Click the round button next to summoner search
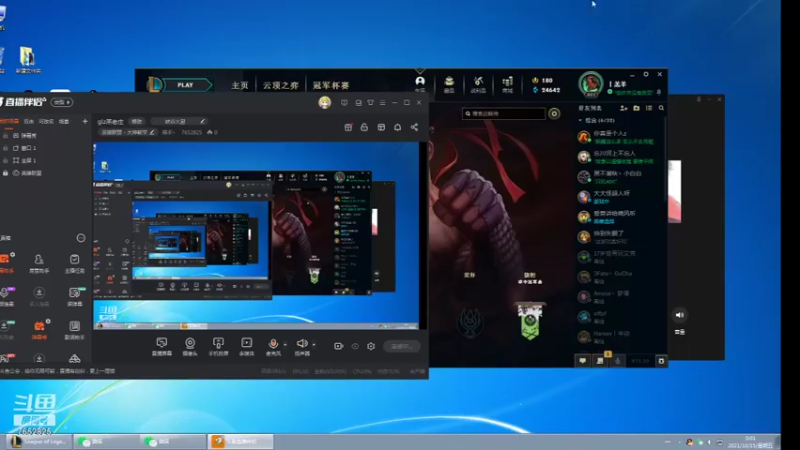Image resolution: width=800 pixels, height=450 pixels. coord(554,113)
